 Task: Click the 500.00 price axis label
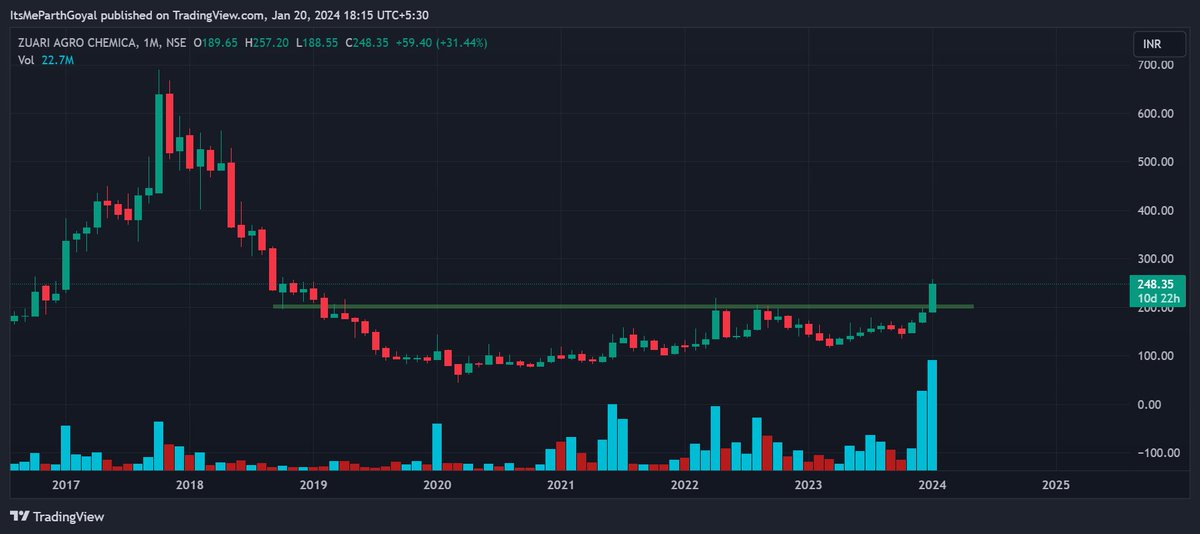(x=1154, y=162)
